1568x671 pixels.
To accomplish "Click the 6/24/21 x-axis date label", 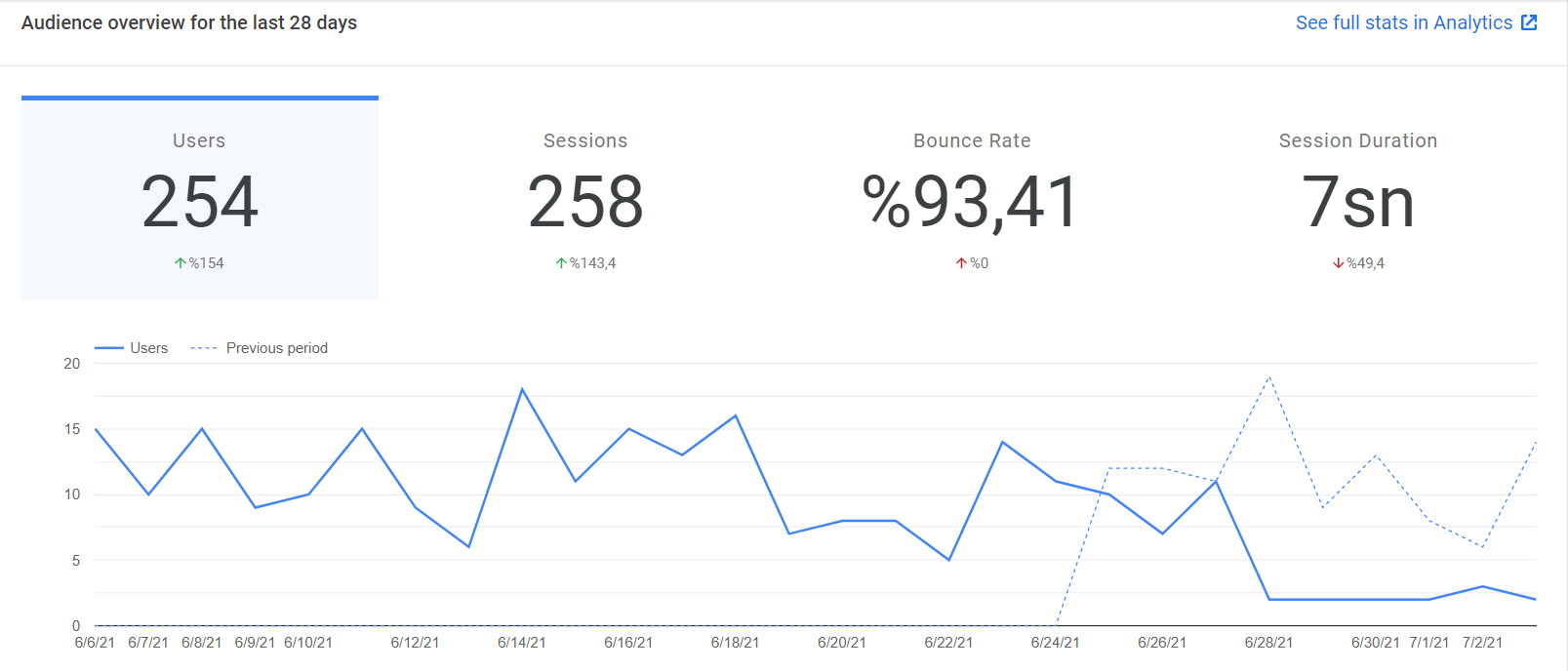I will (x=1056, y=643).
